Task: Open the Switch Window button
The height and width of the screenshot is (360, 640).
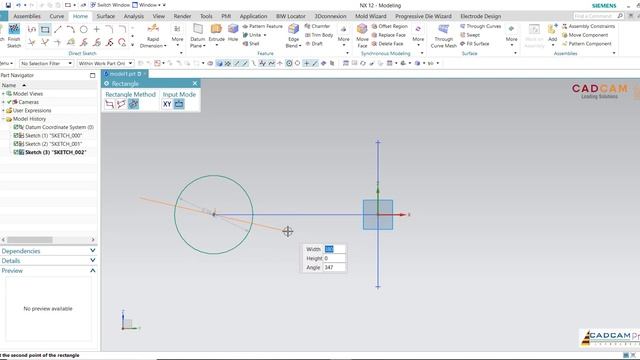Action: [x=110, y=5]
